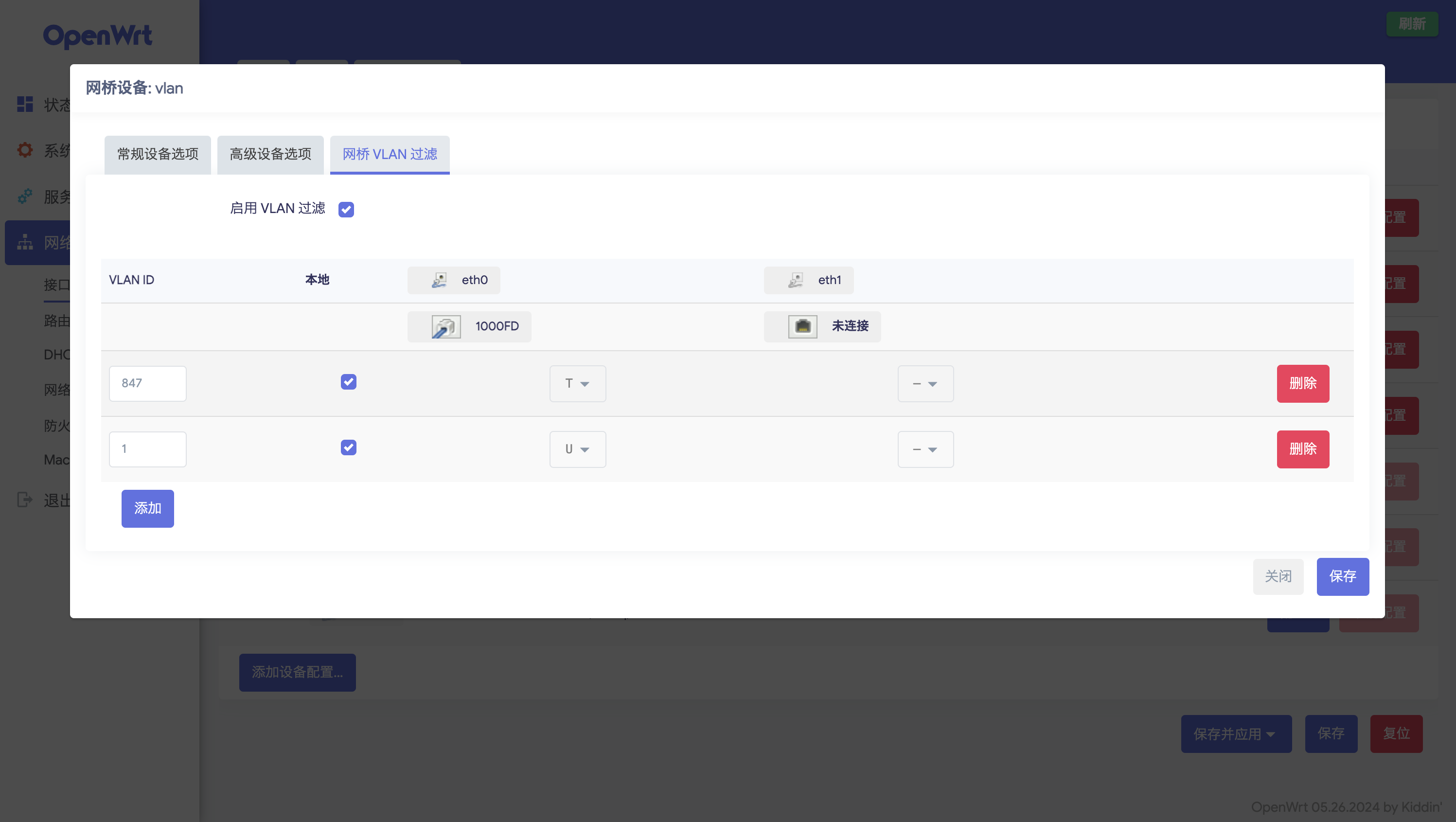The width and height of the screenshot is (1456, 822).
Task: Open eth0 tagging dropdown for VLAN 847
Action: click(x=578, y=383)
